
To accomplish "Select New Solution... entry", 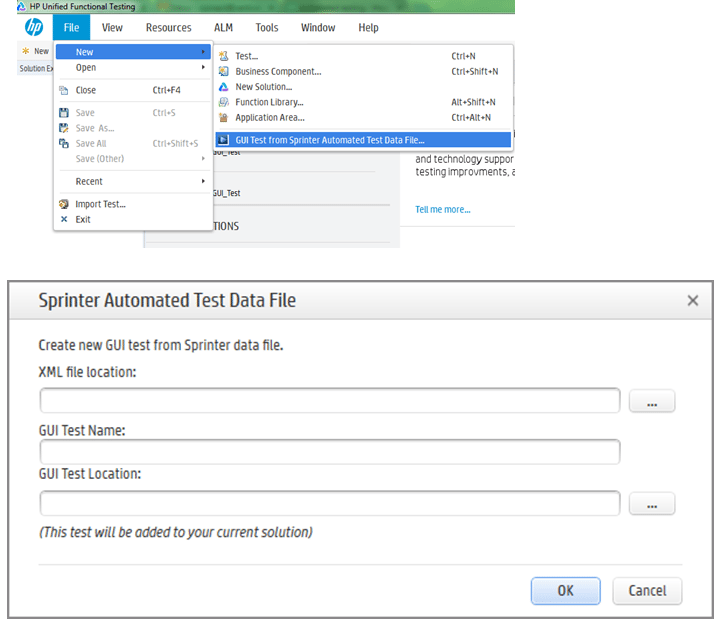I will pos(364,87).
